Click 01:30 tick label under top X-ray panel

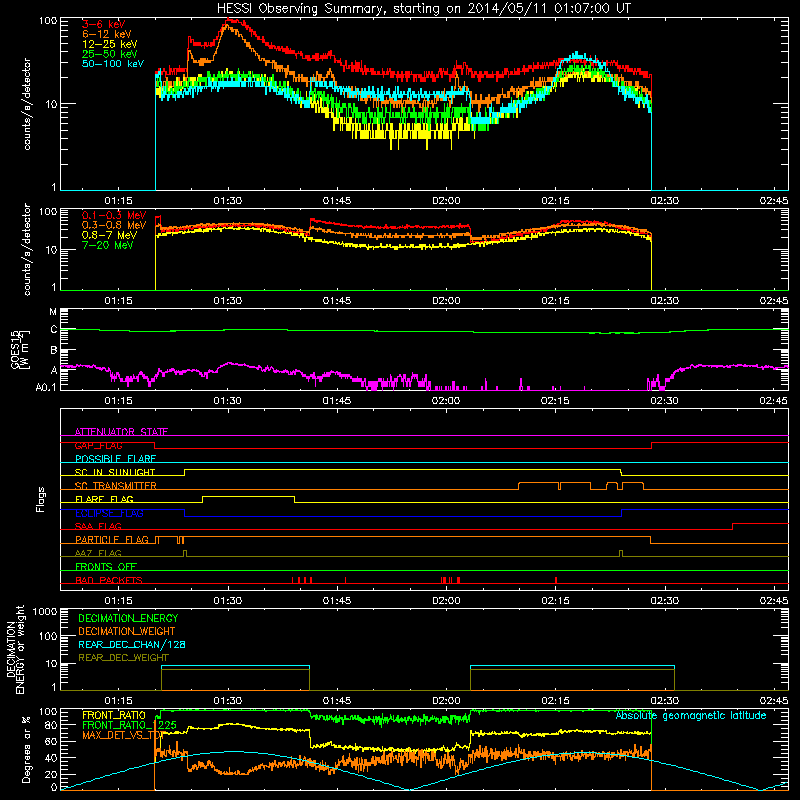click(x=228, y=201)
